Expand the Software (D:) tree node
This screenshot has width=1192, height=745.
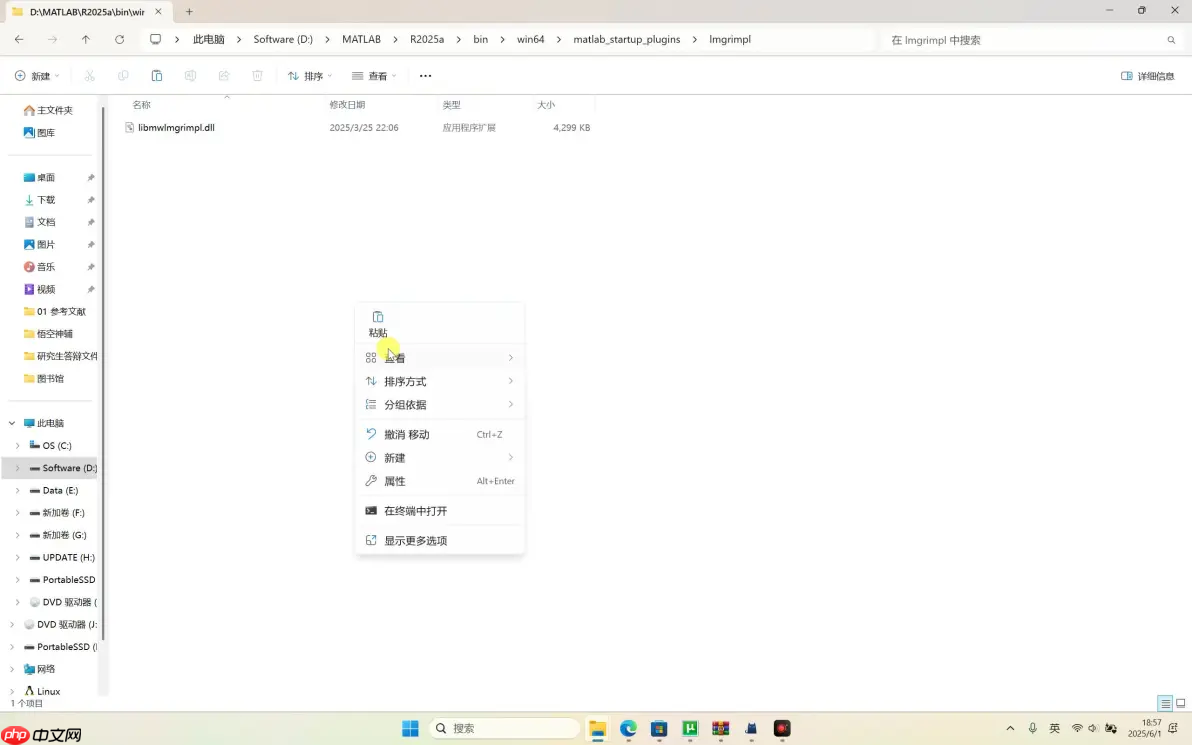pos(17,467)
